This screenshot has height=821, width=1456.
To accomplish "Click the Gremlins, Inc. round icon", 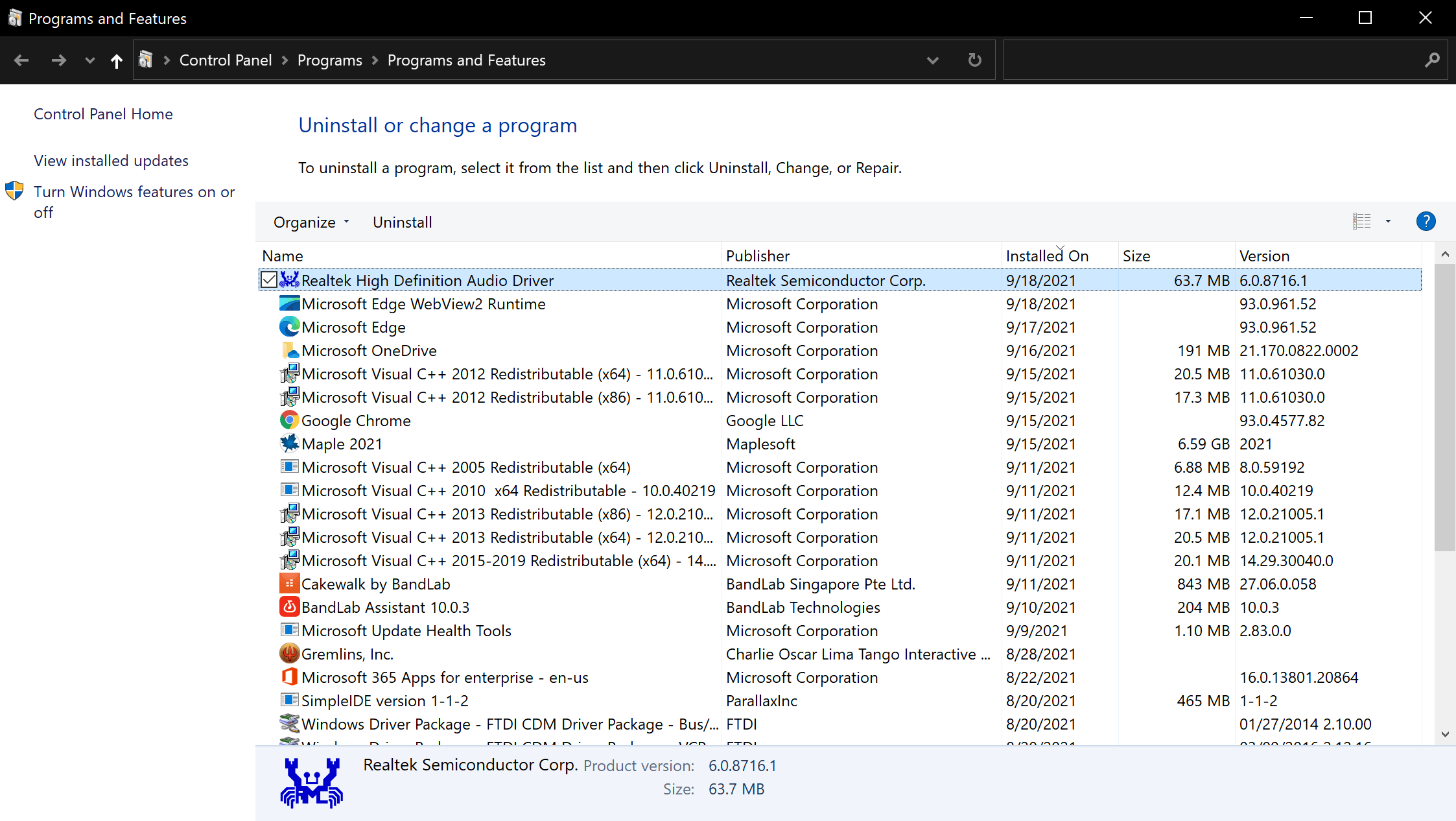I will 289,654.
